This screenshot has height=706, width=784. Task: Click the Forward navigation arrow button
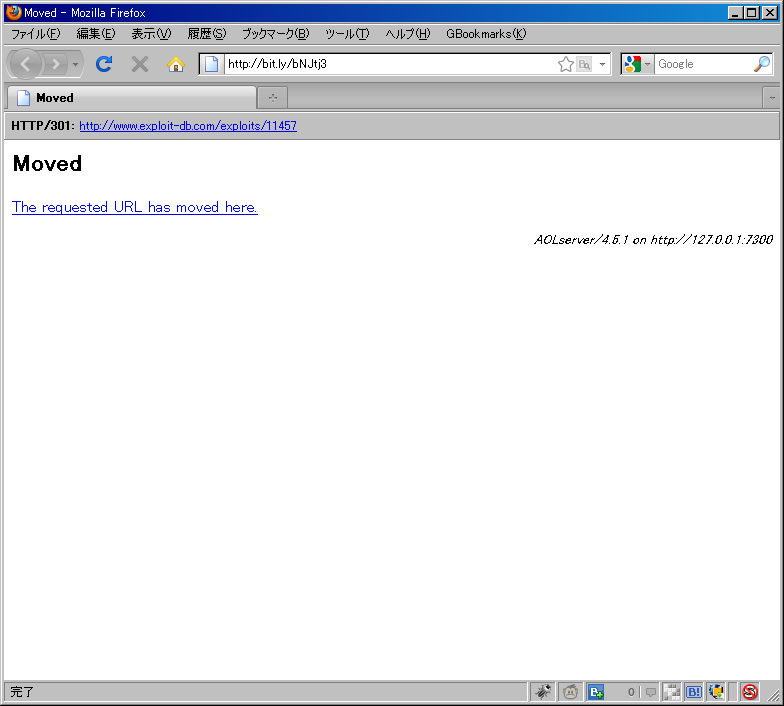tap(56, 64)
